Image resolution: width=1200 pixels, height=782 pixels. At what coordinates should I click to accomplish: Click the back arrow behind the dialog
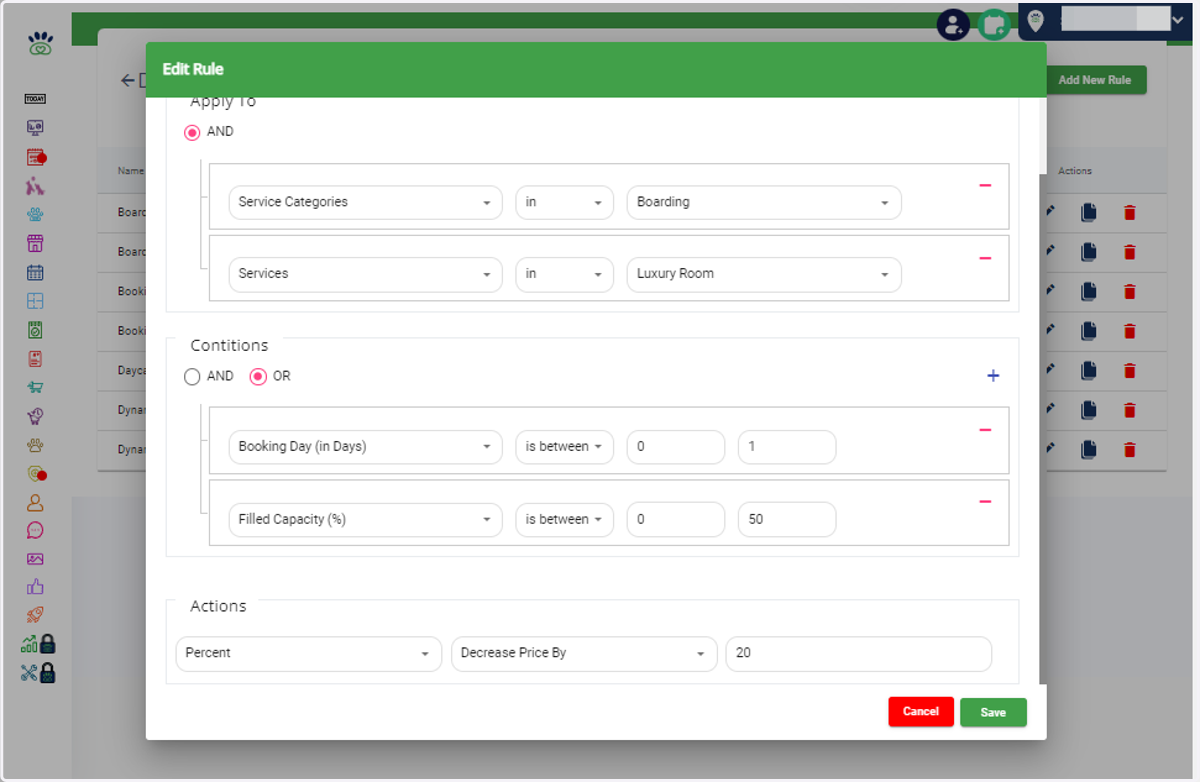click(x=128, y=80)
